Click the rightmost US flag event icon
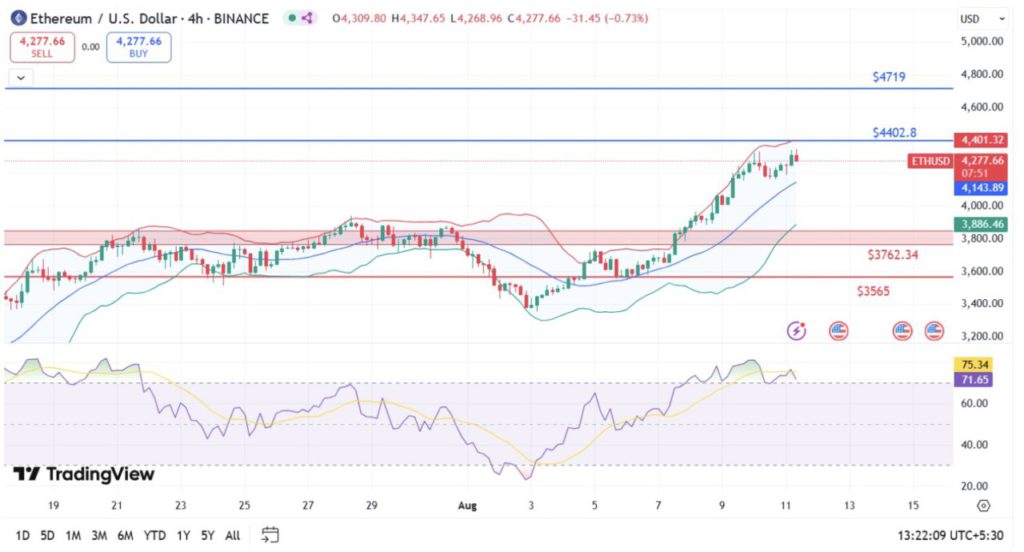The width and height of the screenshot is (1024, 552). click(935, 329)
